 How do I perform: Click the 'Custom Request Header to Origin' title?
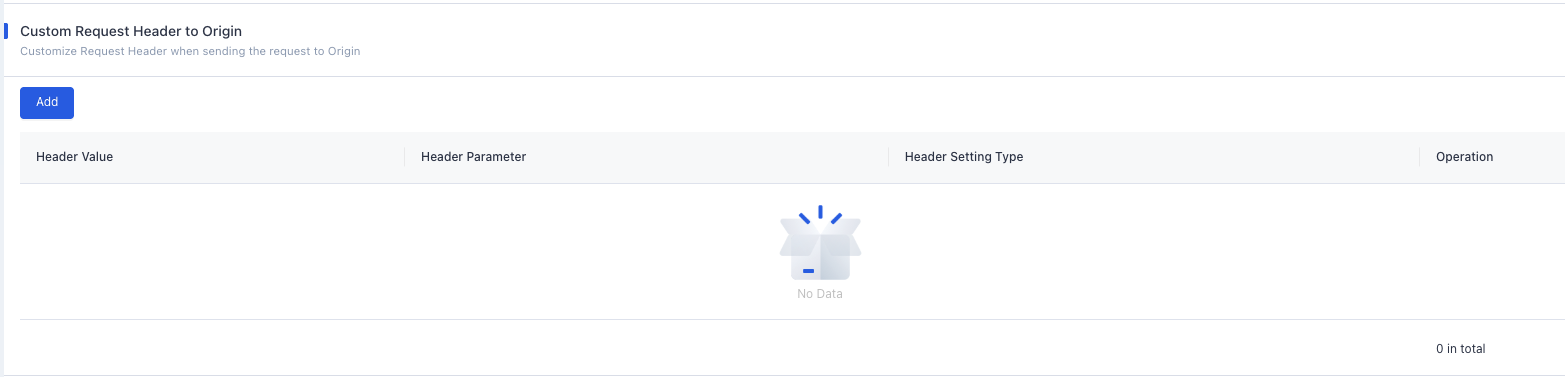pyautogui.click(x=131, y=31)
